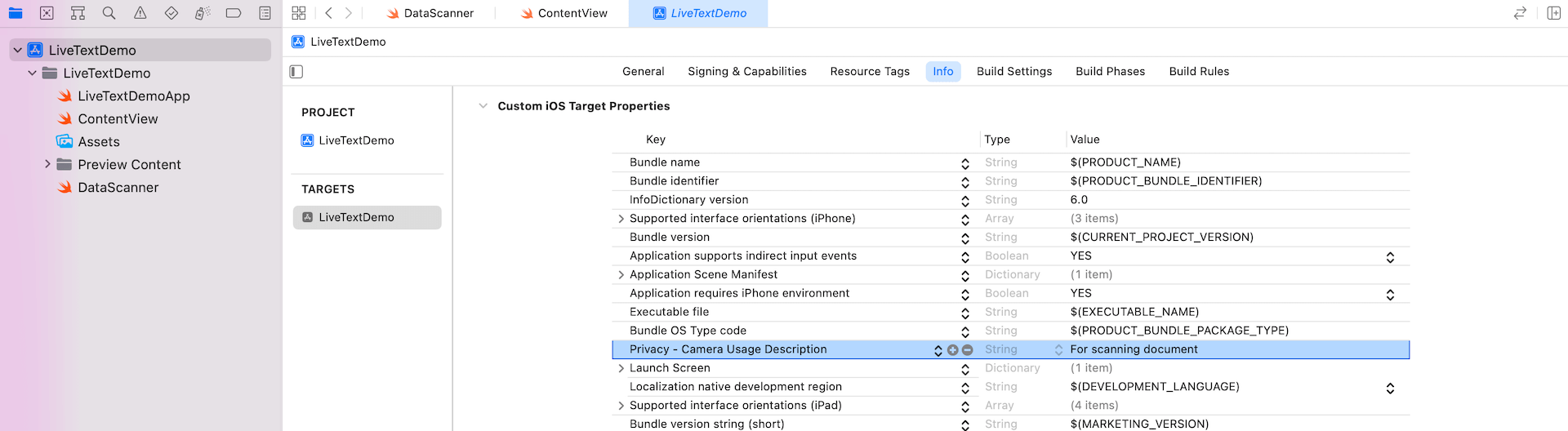Viewport: 1568px width, 431px height.
Task: Open key picker for Executable file row
Action: pyautogui.click(x=965, y=313)
